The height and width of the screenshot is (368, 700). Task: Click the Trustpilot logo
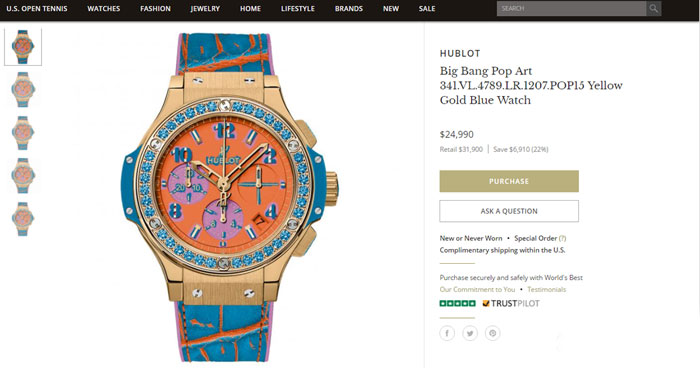511,304
